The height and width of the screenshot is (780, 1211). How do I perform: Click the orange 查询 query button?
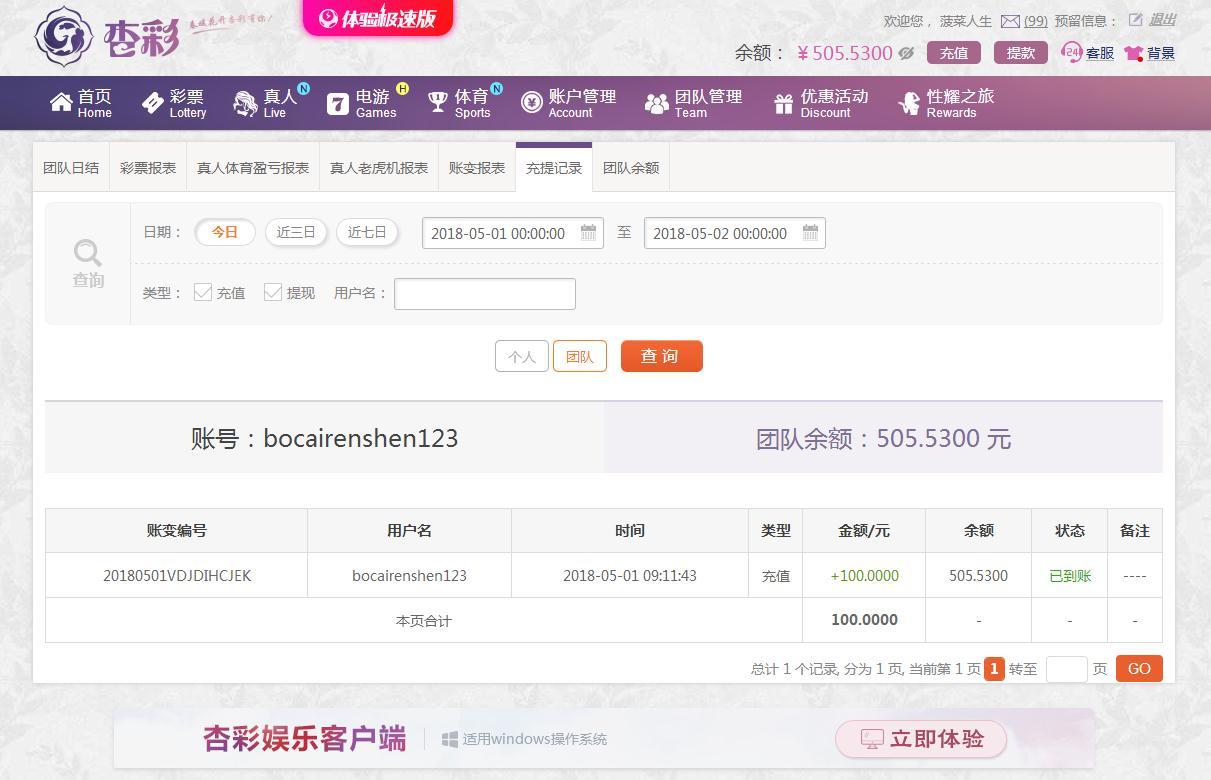(662, 356)
